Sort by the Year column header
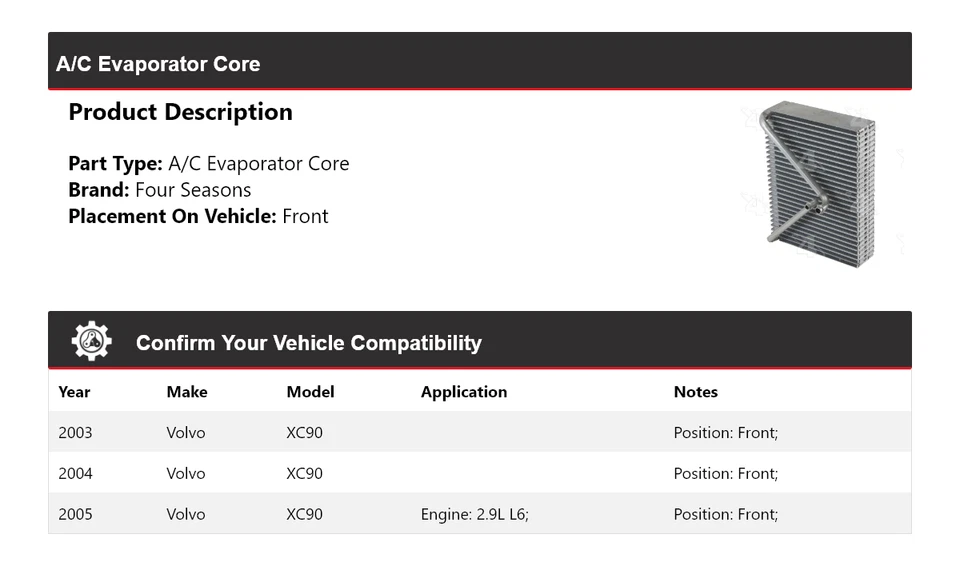This screenshot has height=566, width=960. point(74,392)
